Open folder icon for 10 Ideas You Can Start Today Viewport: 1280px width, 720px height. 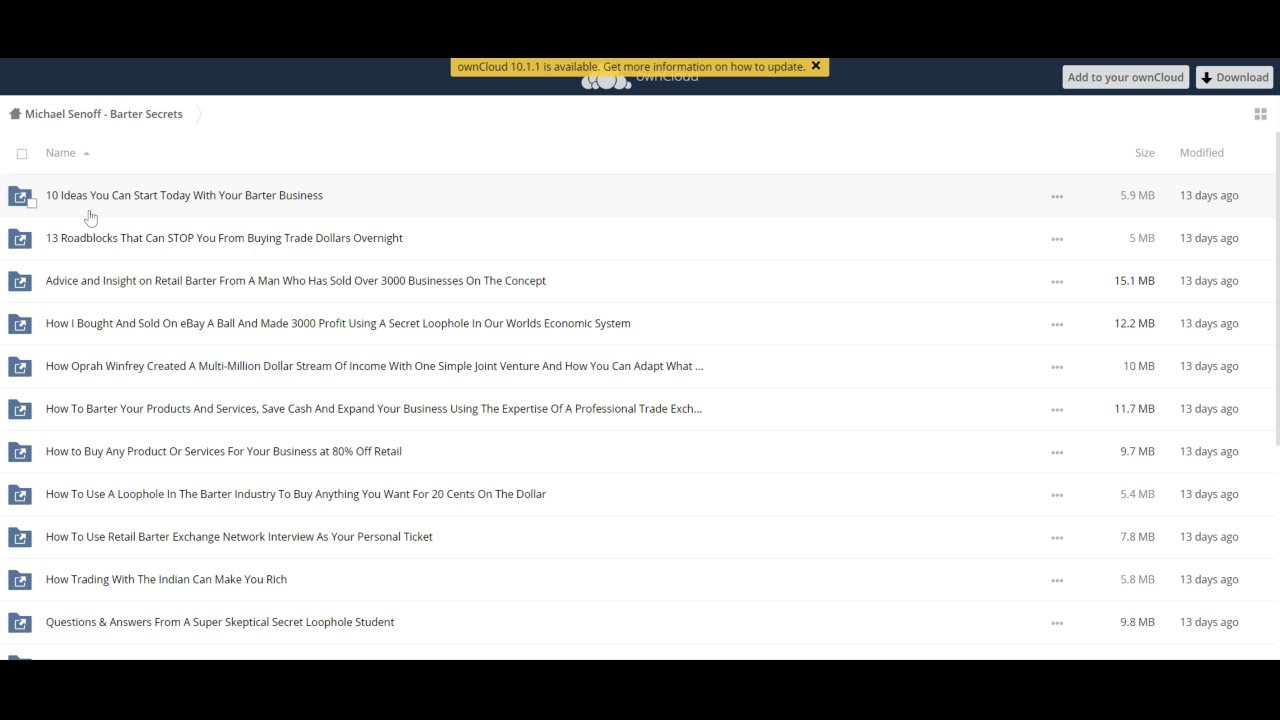point(20,196)
